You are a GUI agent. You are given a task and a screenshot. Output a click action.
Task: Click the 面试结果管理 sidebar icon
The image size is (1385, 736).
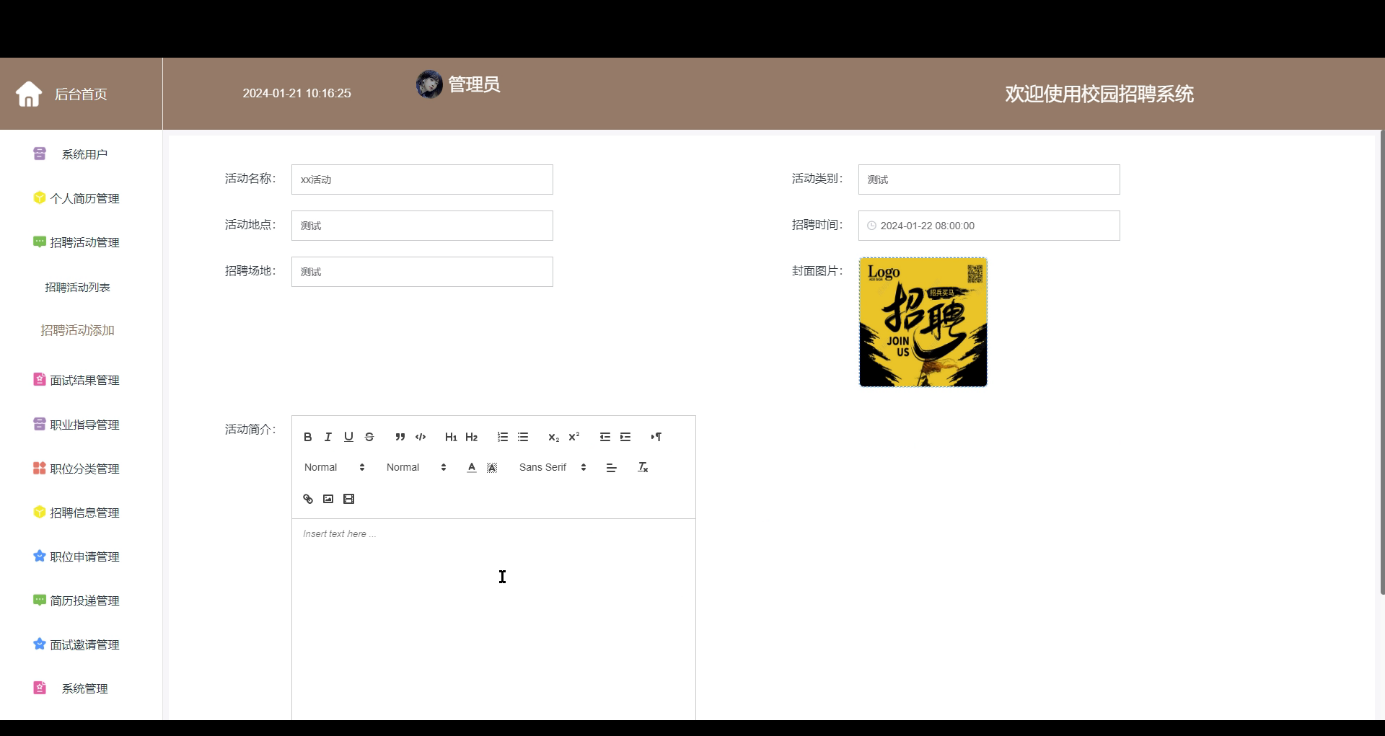40,380
